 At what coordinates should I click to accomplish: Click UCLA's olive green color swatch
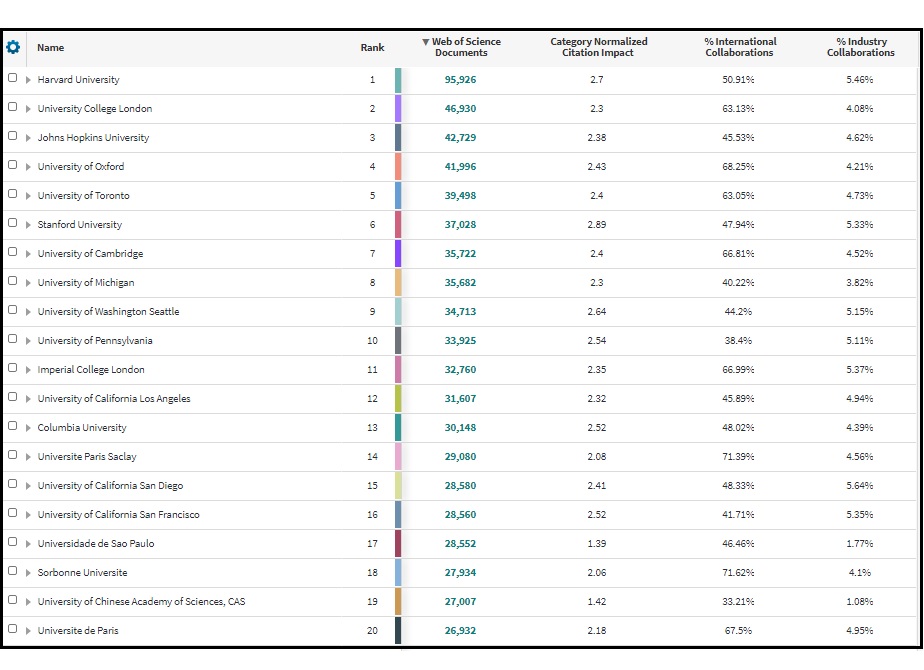(x=398, y=399)
